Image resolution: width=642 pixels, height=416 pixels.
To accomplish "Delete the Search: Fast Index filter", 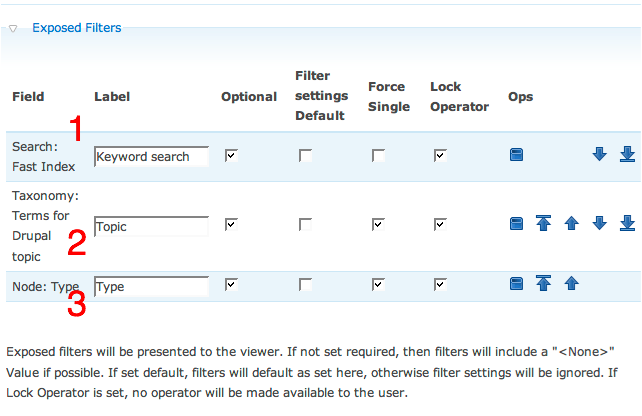I will click(516, 154).
